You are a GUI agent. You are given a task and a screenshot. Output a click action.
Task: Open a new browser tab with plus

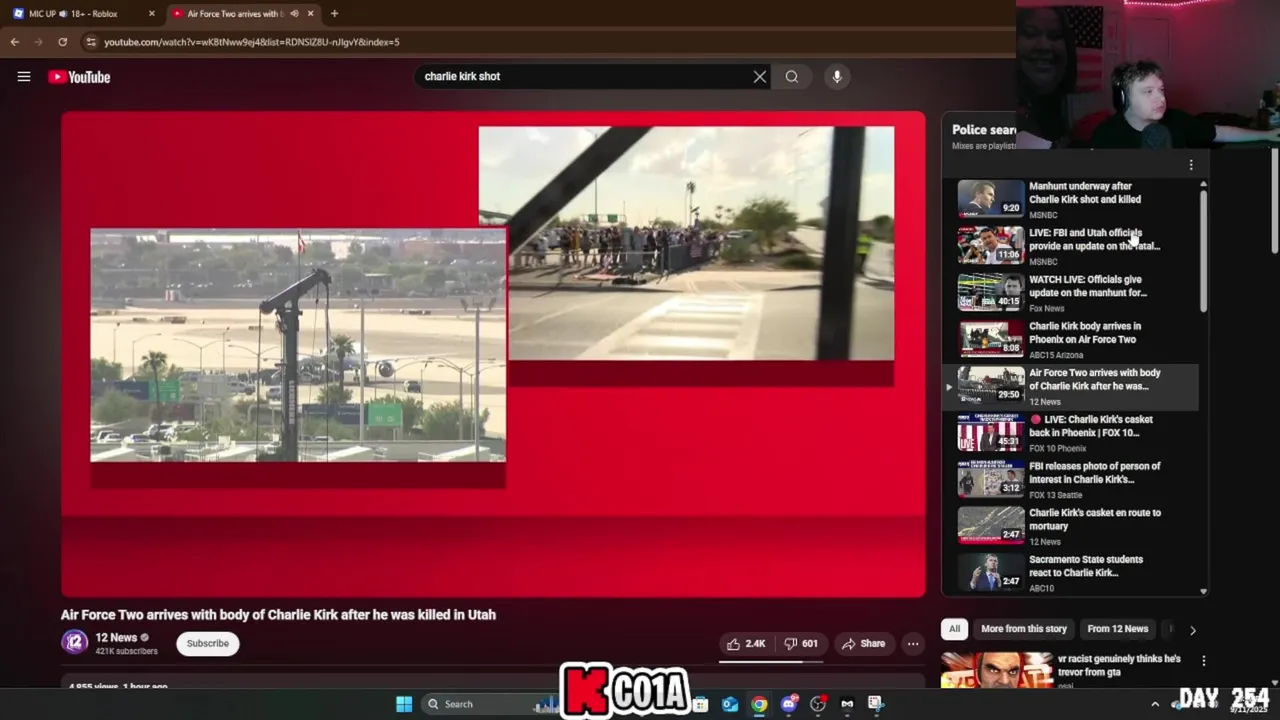[x=334, y=13]
